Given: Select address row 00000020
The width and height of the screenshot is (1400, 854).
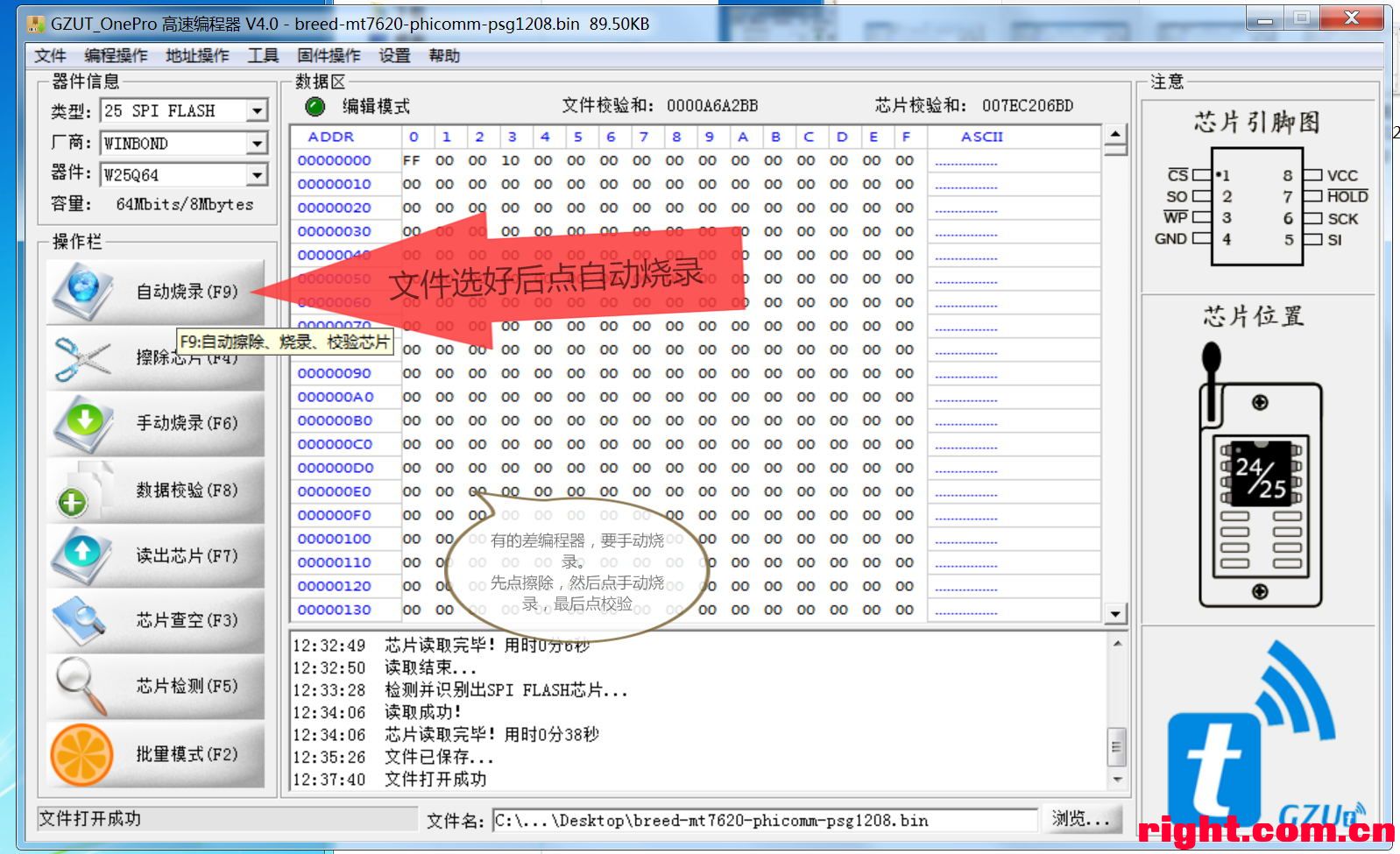Looking at the screenshot, I should tap(334, 208).
